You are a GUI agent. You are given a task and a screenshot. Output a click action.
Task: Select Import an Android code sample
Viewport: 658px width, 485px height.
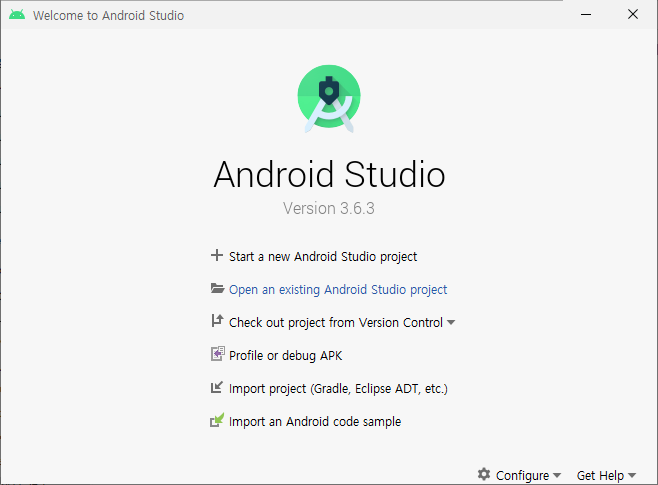(315, 421)
